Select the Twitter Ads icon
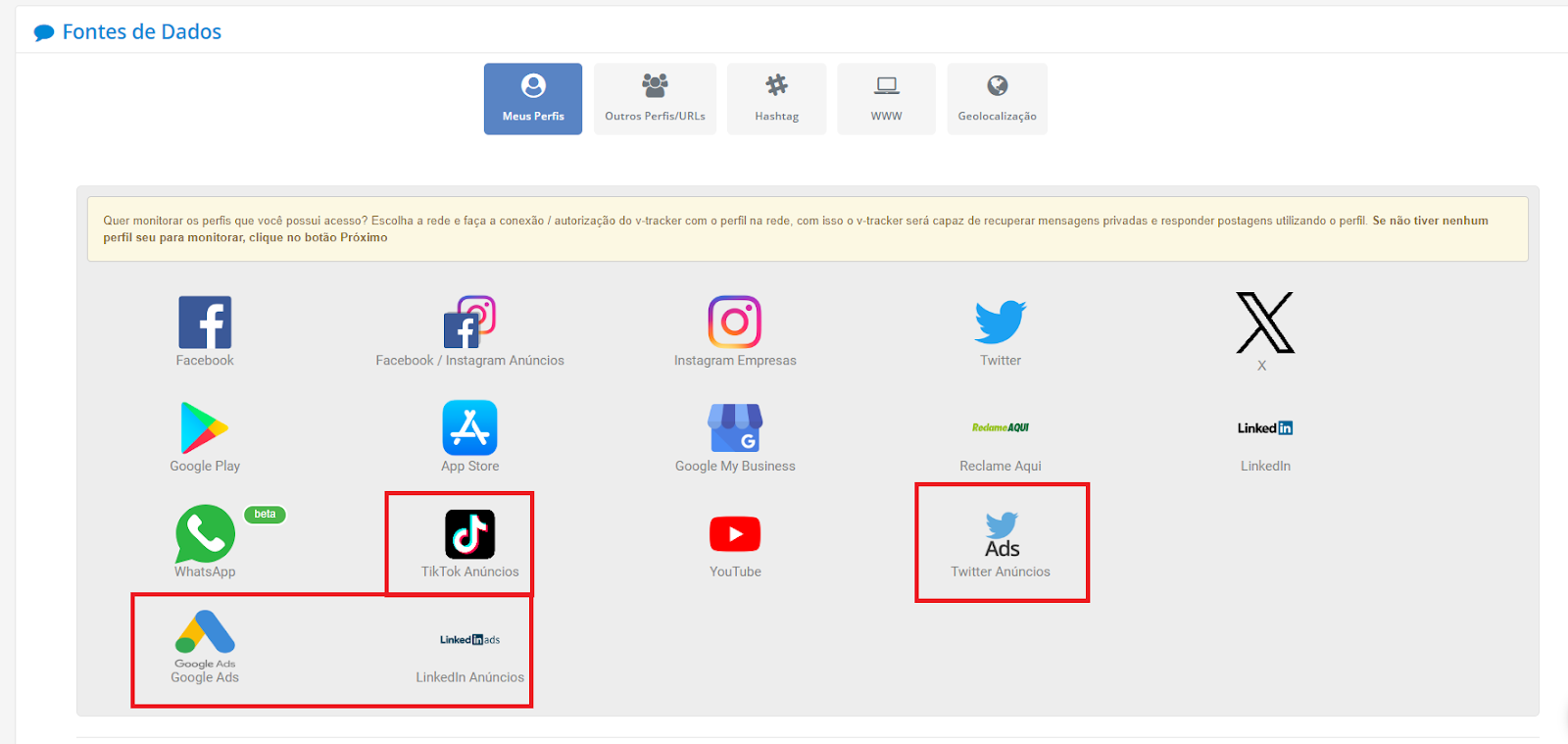 tap(1002, 535)
